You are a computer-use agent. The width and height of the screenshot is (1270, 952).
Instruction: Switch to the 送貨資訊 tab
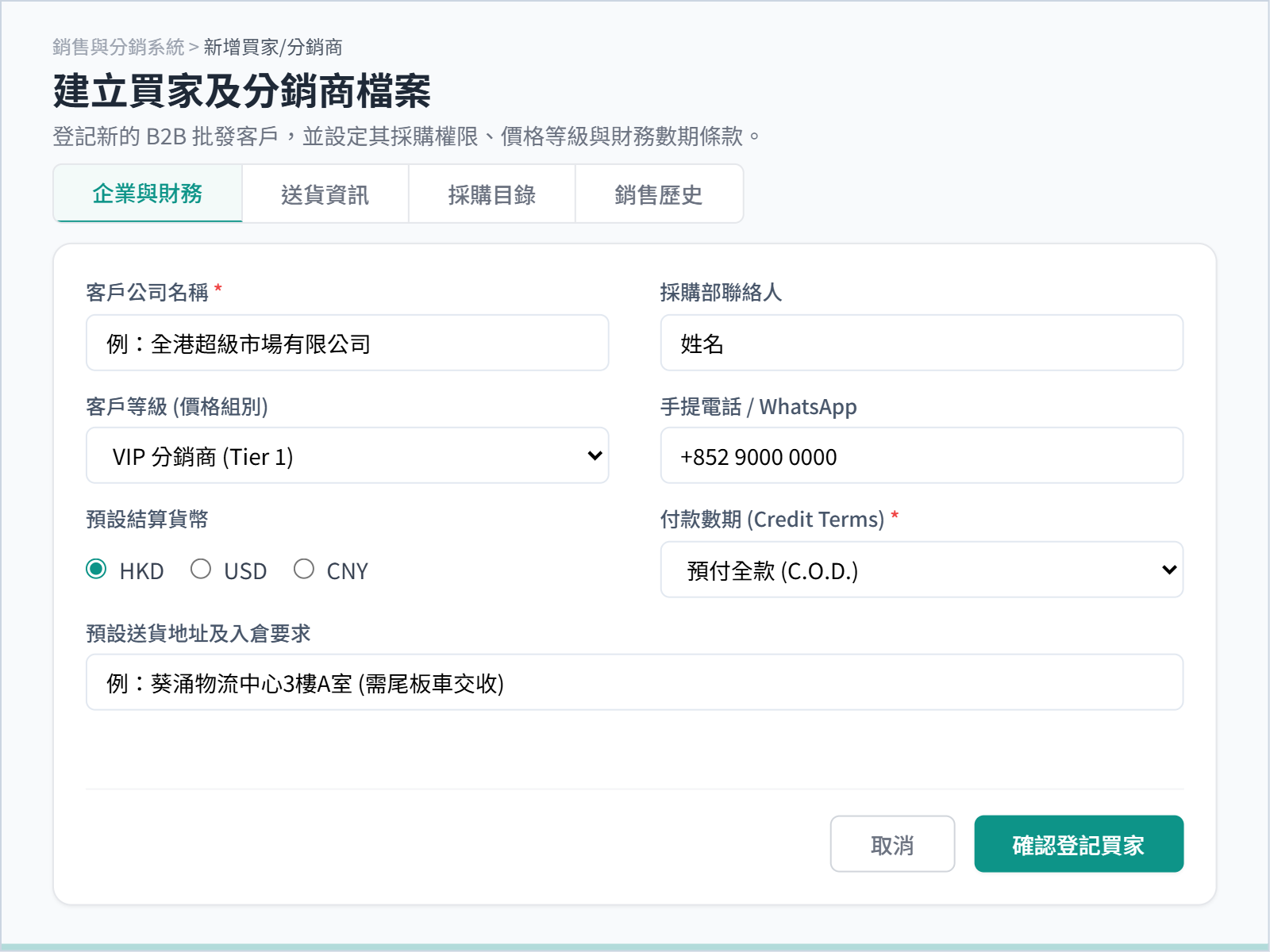(x=325, y=194)
